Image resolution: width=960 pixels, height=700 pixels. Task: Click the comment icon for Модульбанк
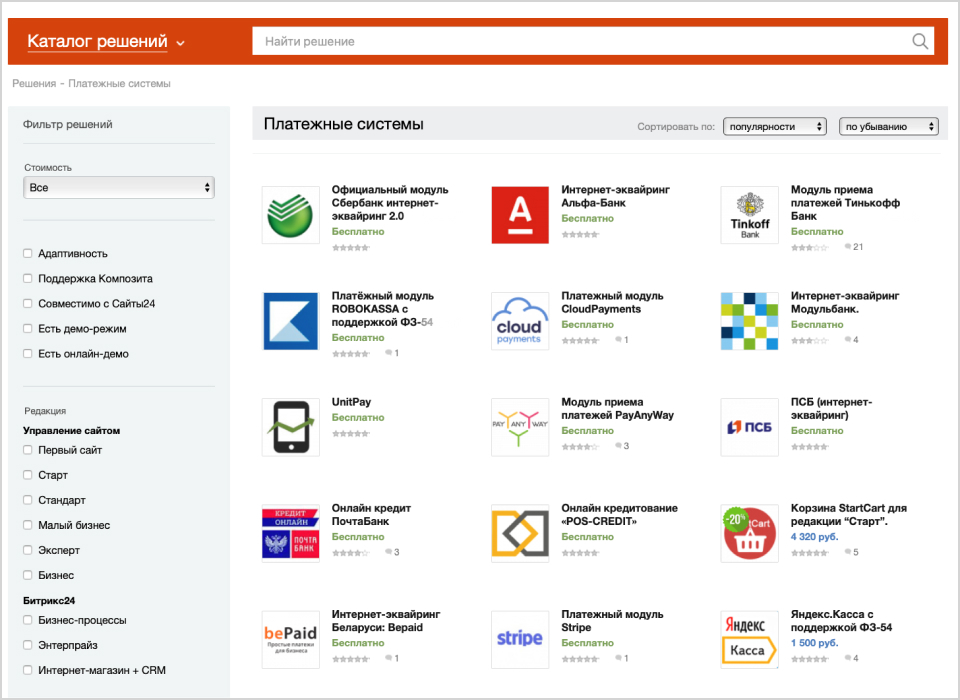pos(848,339)
